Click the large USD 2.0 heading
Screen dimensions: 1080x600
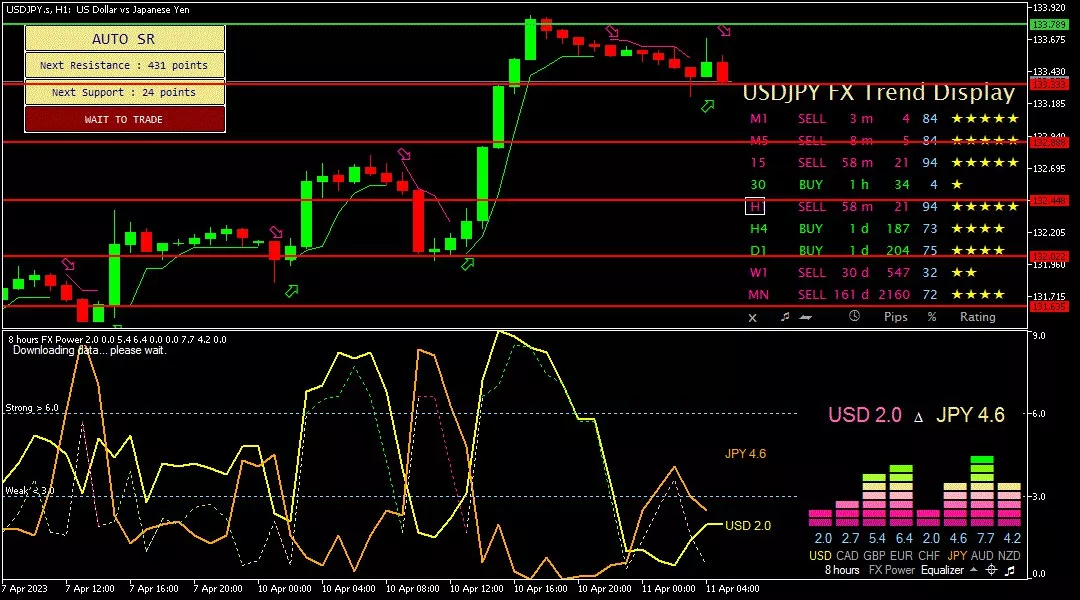865,415
